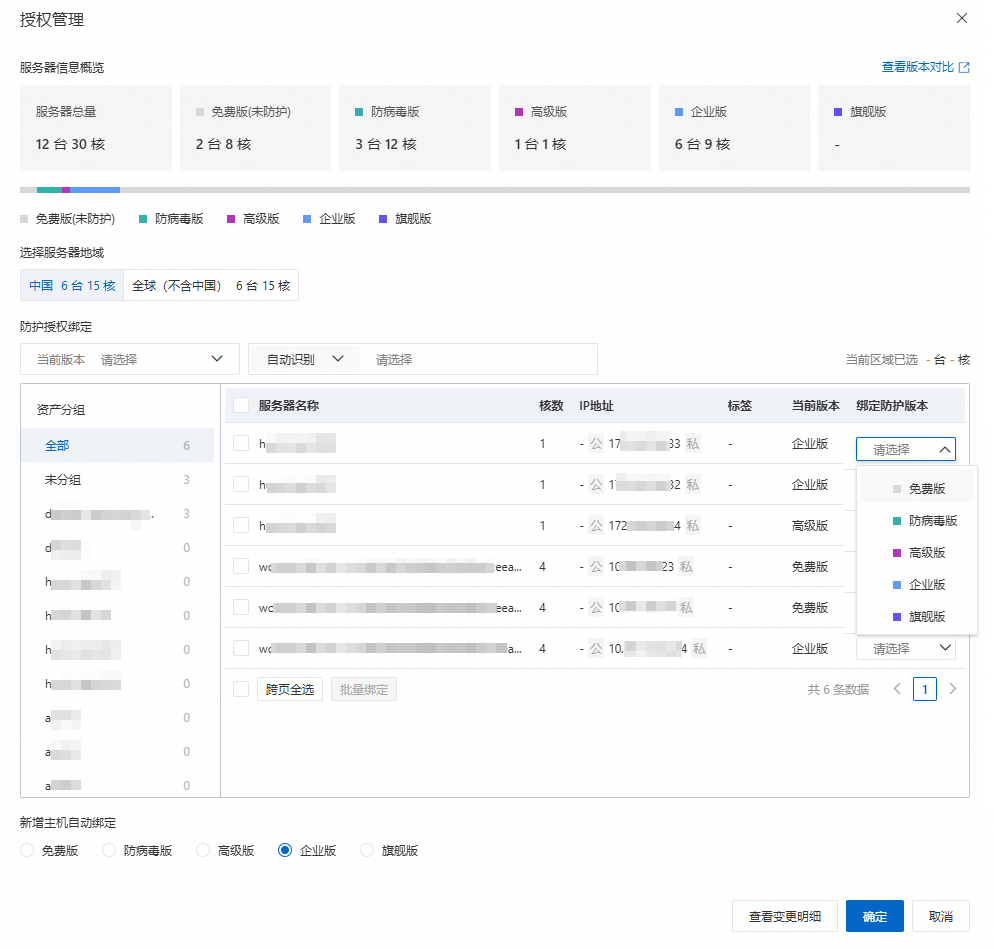The height and width of the screenshot is (949, 994).
Task: Open the 当前版本 filter dropdown
Action: pos(130,359)
